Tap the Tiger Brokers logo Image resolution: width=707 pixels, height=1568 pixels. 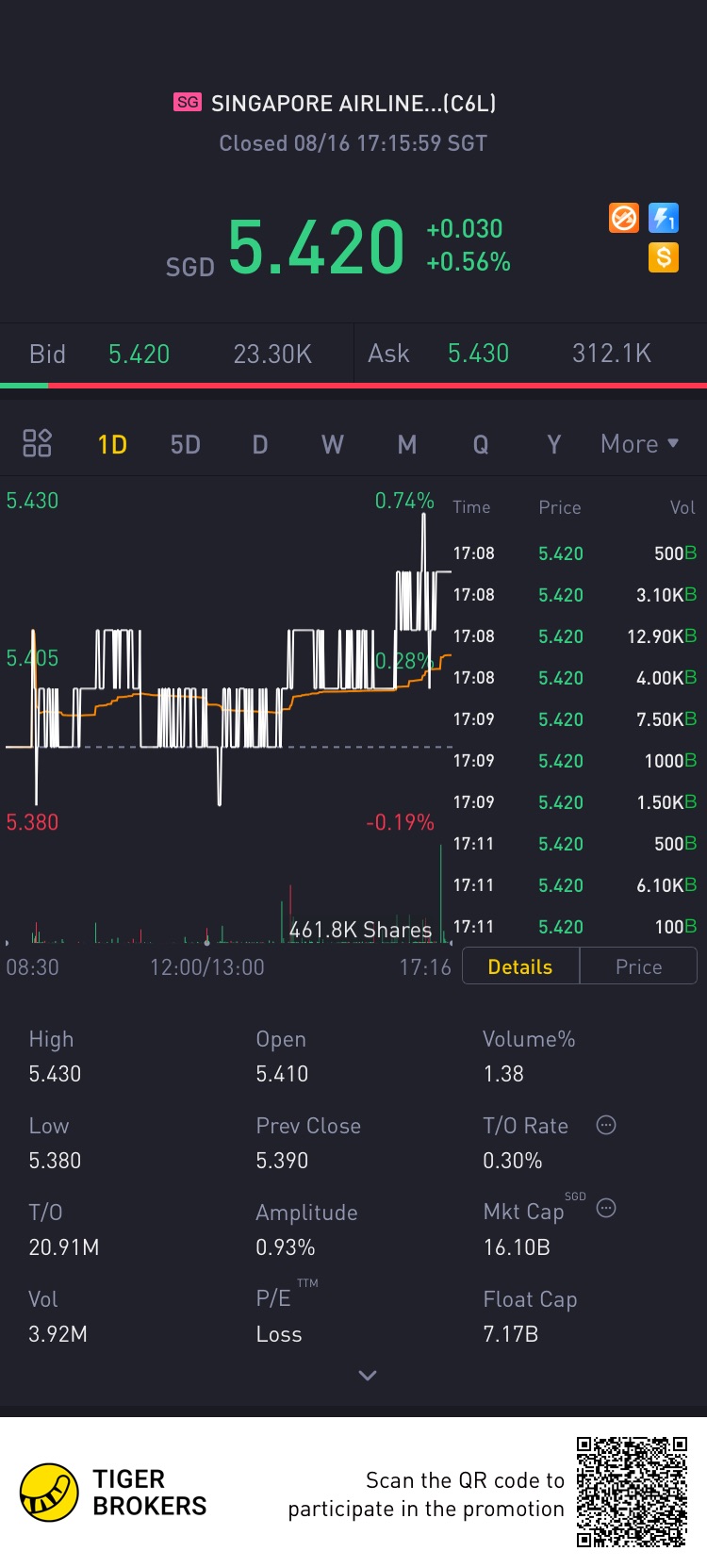(x=114, y=1493)
